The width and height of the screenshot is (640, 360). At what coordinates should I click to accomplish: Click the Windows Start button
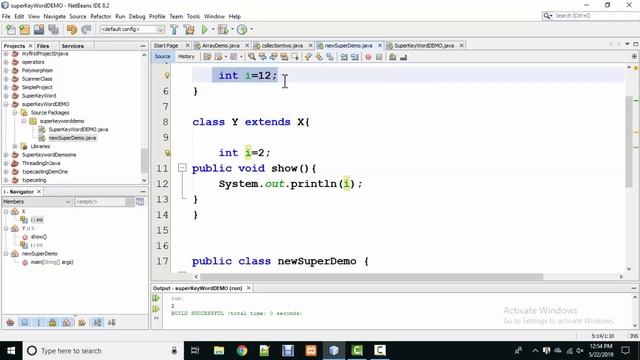[11, 351]
